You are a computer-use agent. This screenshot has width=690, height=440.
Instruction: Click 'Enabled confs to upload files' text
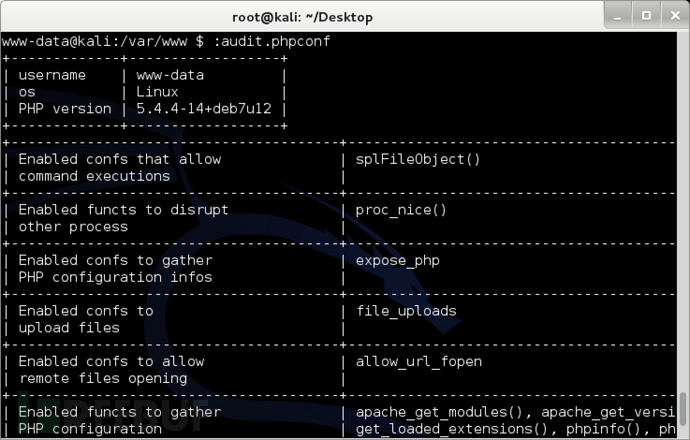click(86, 319)
